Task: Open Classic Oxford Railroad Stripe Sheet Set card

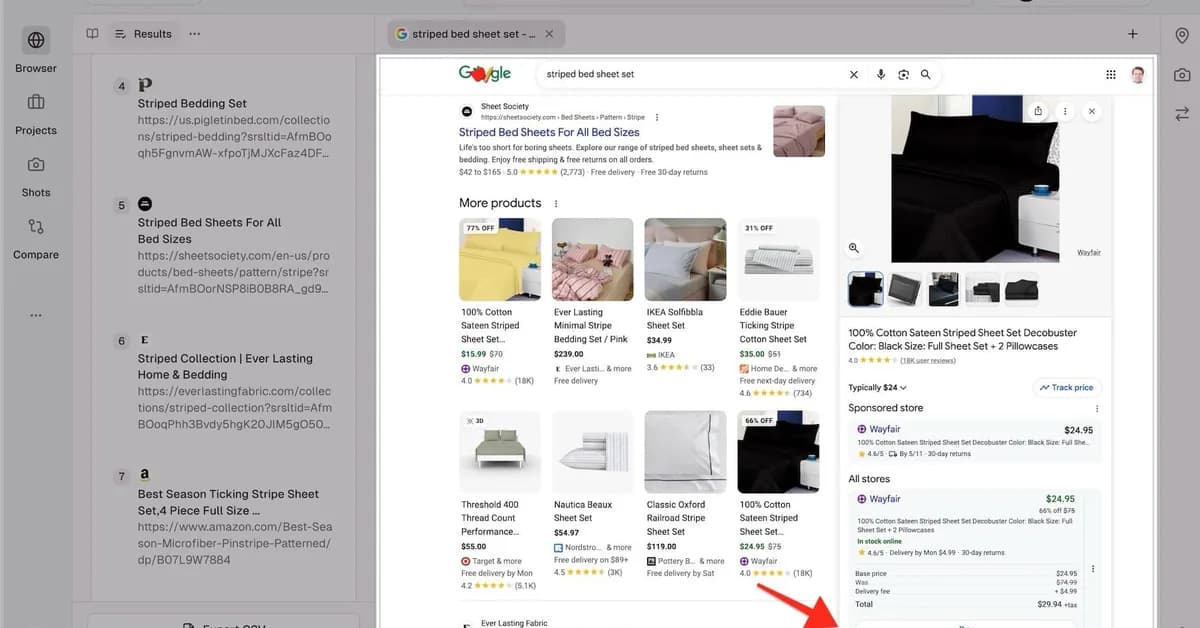Action: coord(686,494)
